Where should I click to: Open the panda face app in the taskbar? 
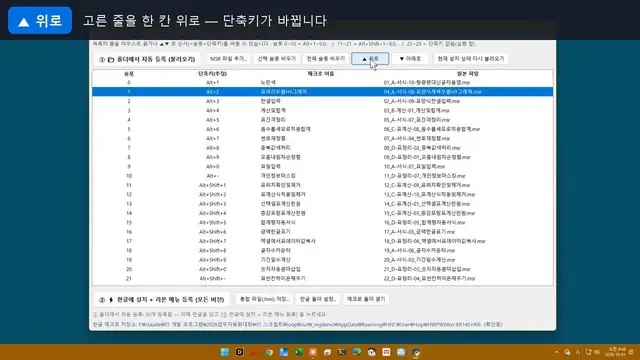tap(371, 352)
